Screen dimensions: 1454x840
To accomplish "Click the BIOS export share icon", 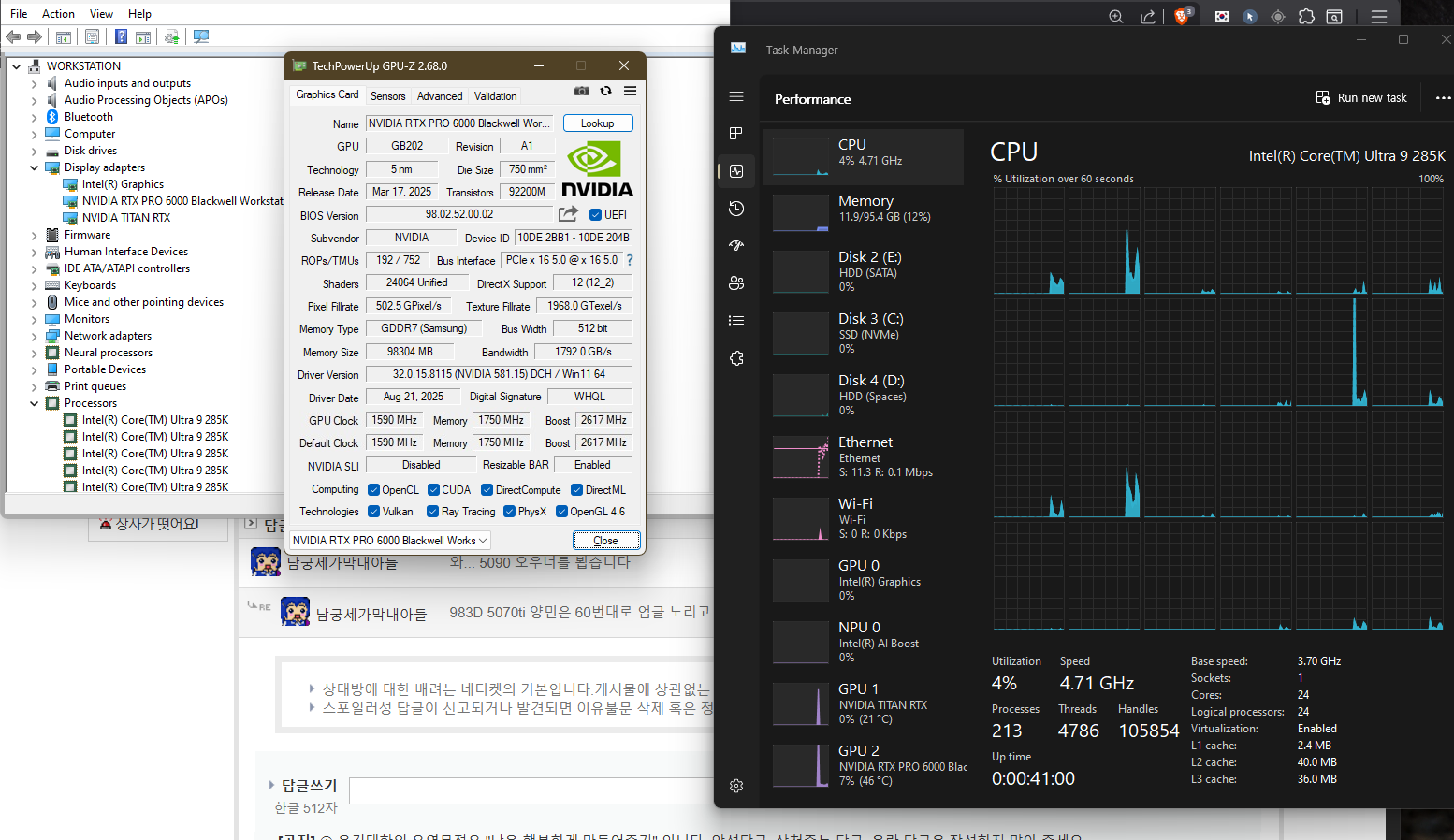I will point(568,214).
